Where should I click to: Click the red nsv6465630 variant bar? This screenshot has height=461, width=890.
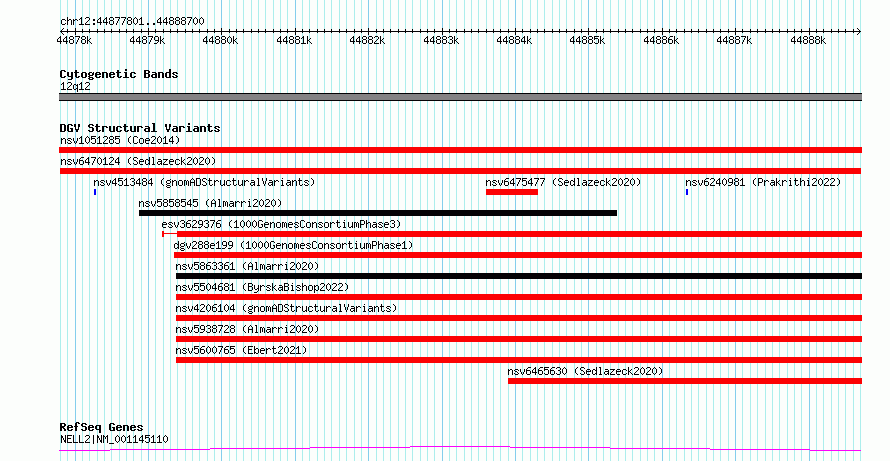click(x=685, y=381)
